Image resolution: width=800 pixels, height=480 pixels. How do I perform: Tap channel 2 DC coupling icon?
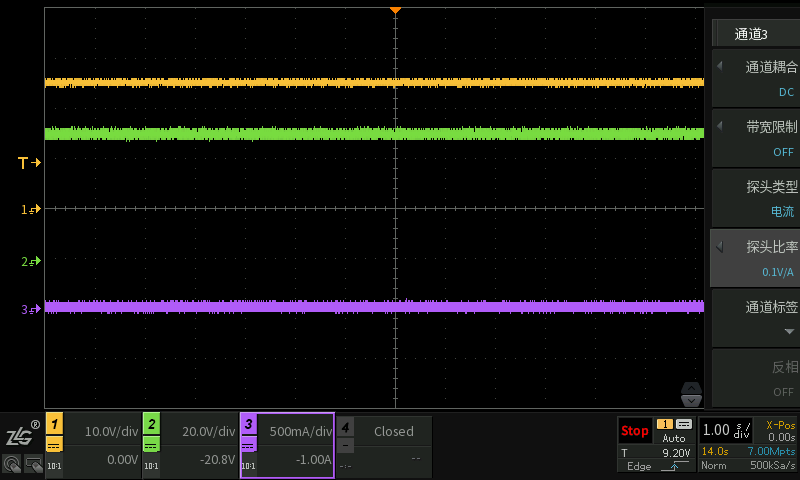[151, 446]
